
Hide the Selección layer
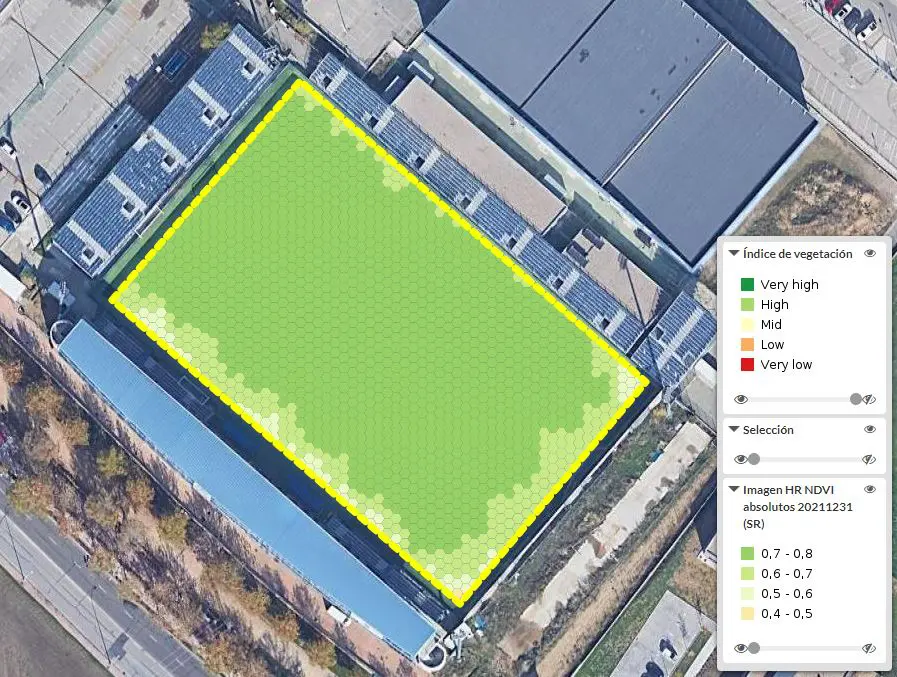pos(870,429)
